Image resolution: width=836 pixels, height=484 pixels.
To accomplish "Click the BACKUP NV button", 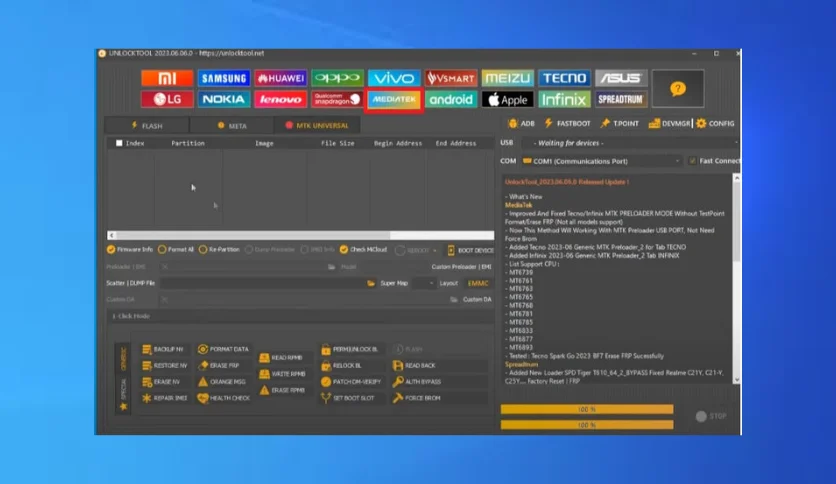I will 163,349.
